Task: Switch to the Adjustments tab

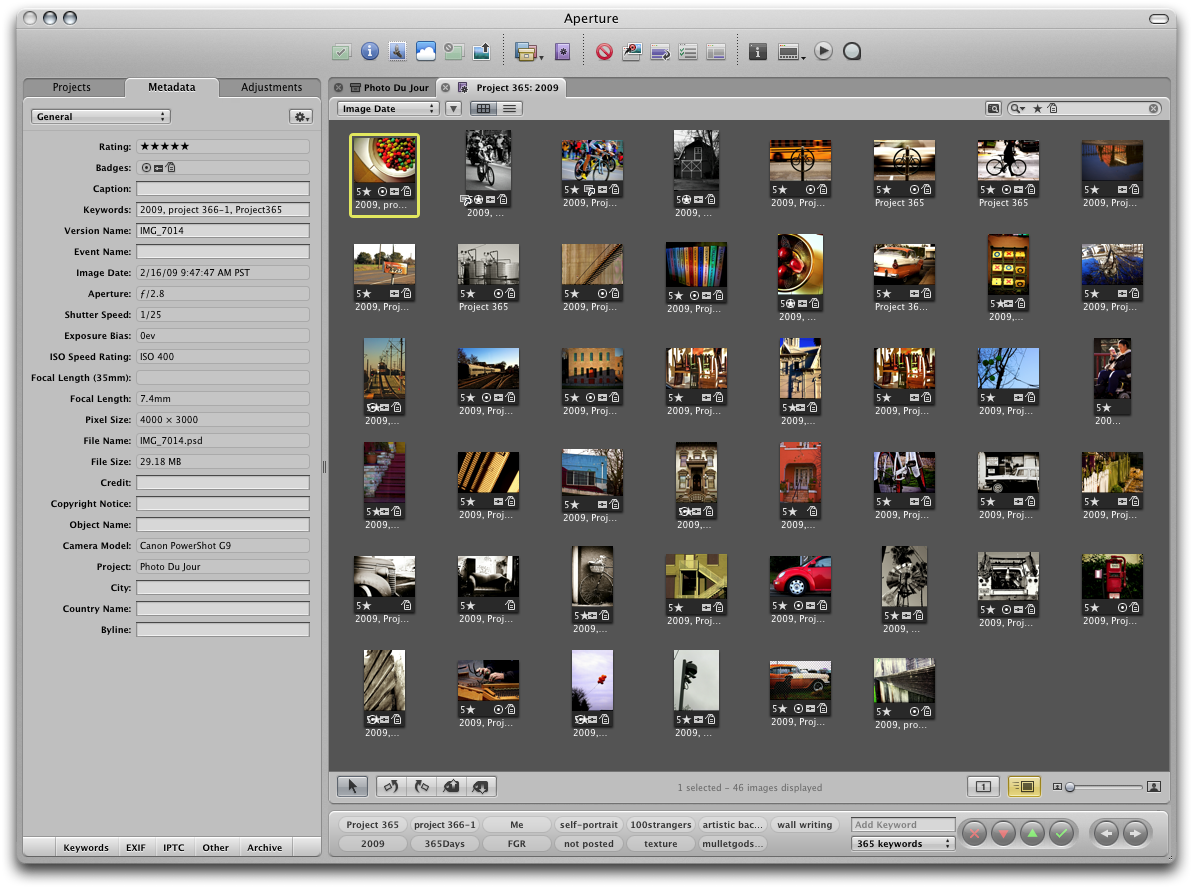Action: click(x=271, y=88)
